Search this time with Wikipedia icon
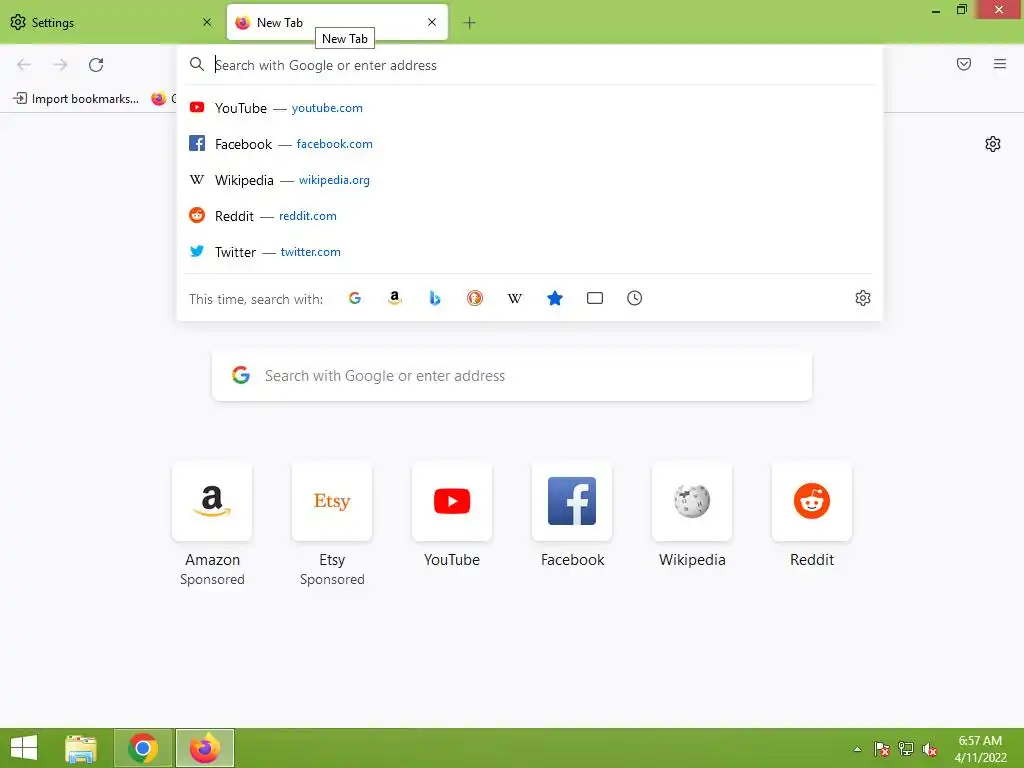Screen dimensions: 1024x768 point(515,298)
